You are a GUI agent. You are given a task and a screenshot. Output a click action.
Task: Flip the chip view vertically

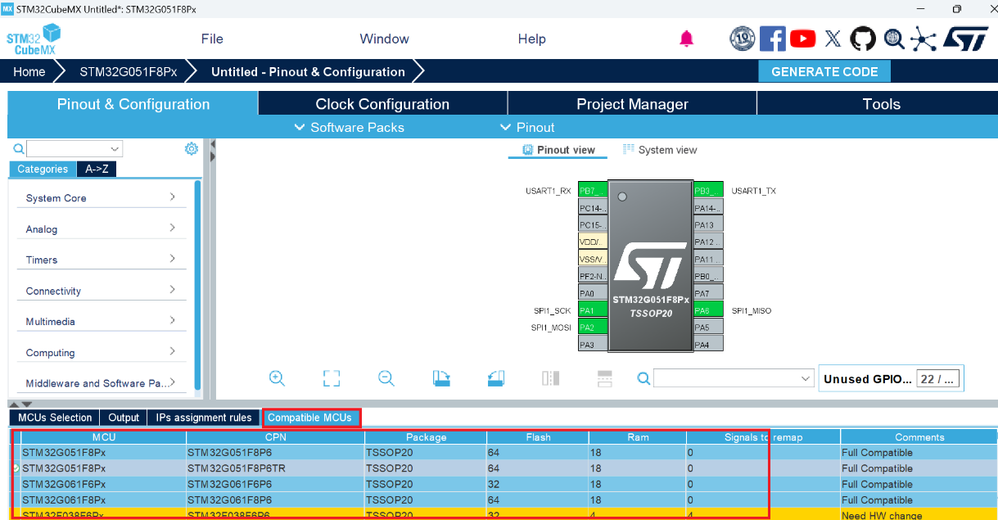tap(605, 378)
